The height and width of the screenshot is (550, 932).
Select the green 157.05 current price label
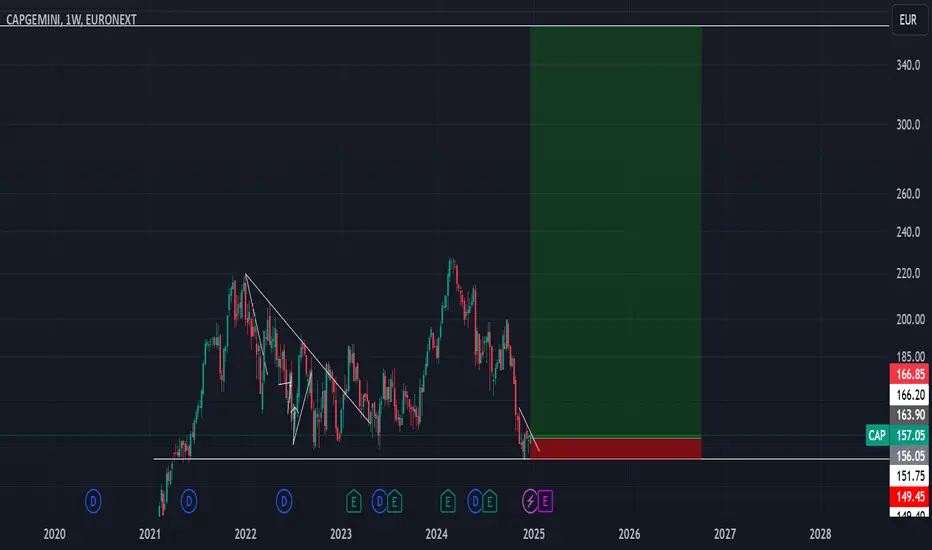909,435
